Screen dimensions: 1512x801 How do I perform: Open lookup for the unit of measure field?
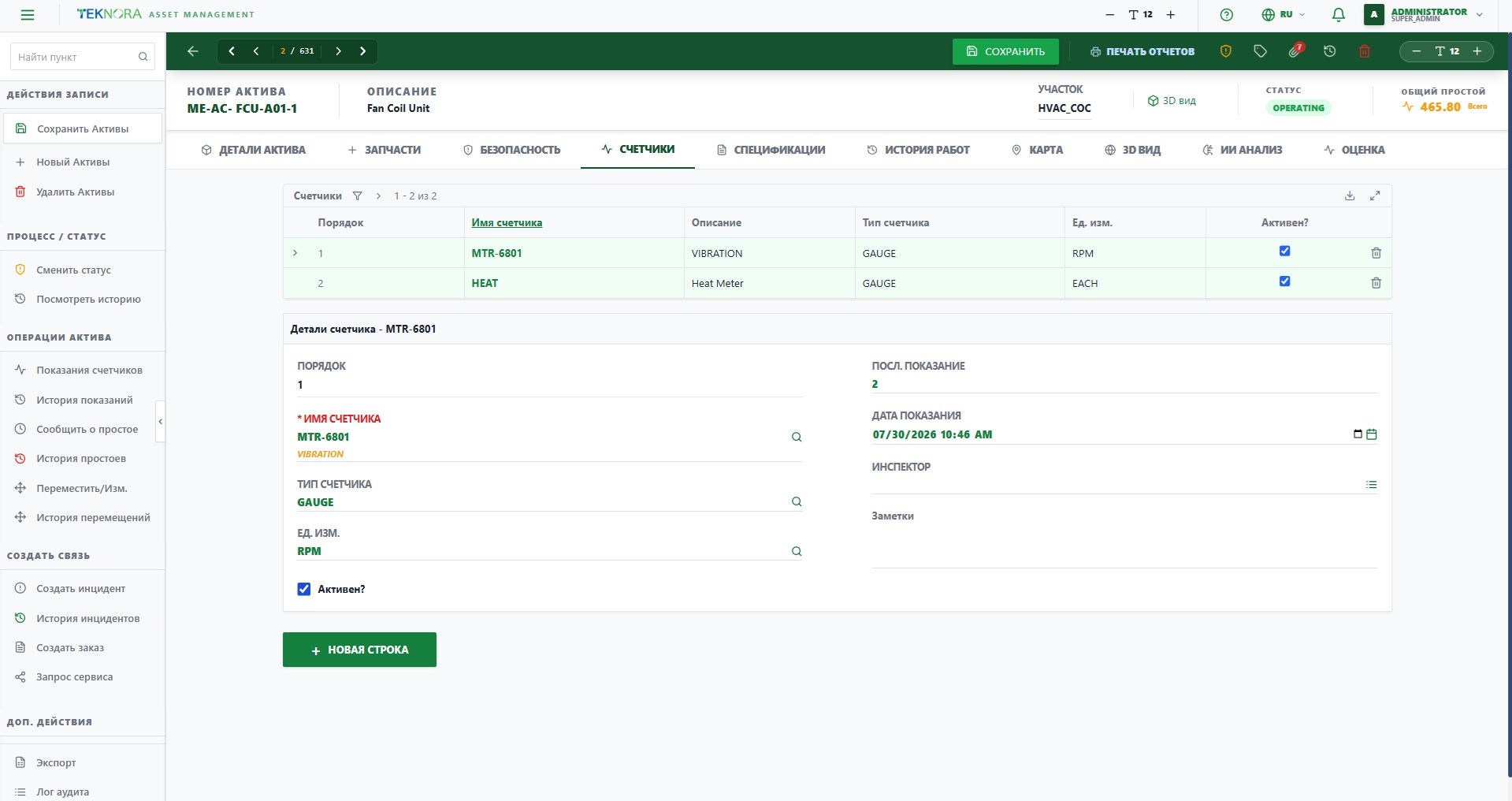[797, 551]
